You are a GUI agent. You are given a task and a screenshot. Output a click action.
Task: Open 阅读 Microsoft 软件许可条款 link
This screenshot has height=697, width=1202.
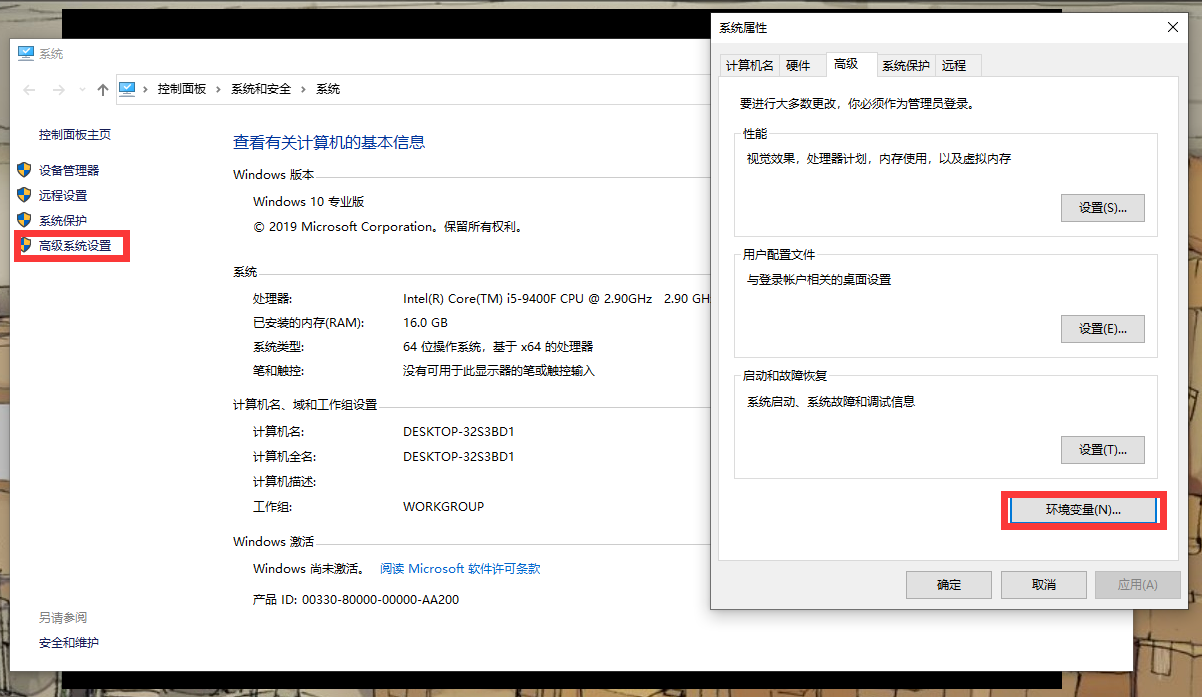460,568
